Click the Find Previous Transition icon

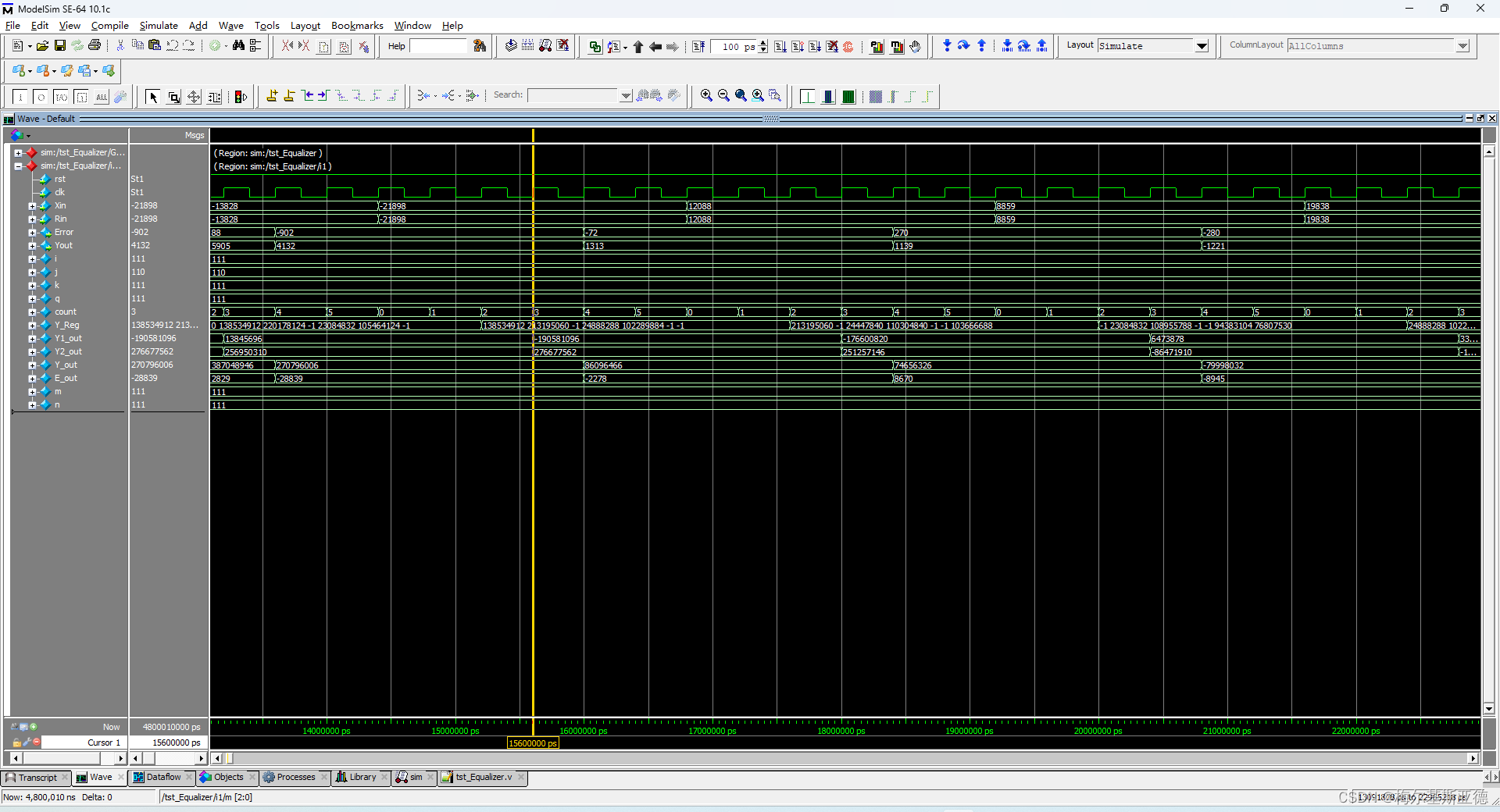pos(308,96)
